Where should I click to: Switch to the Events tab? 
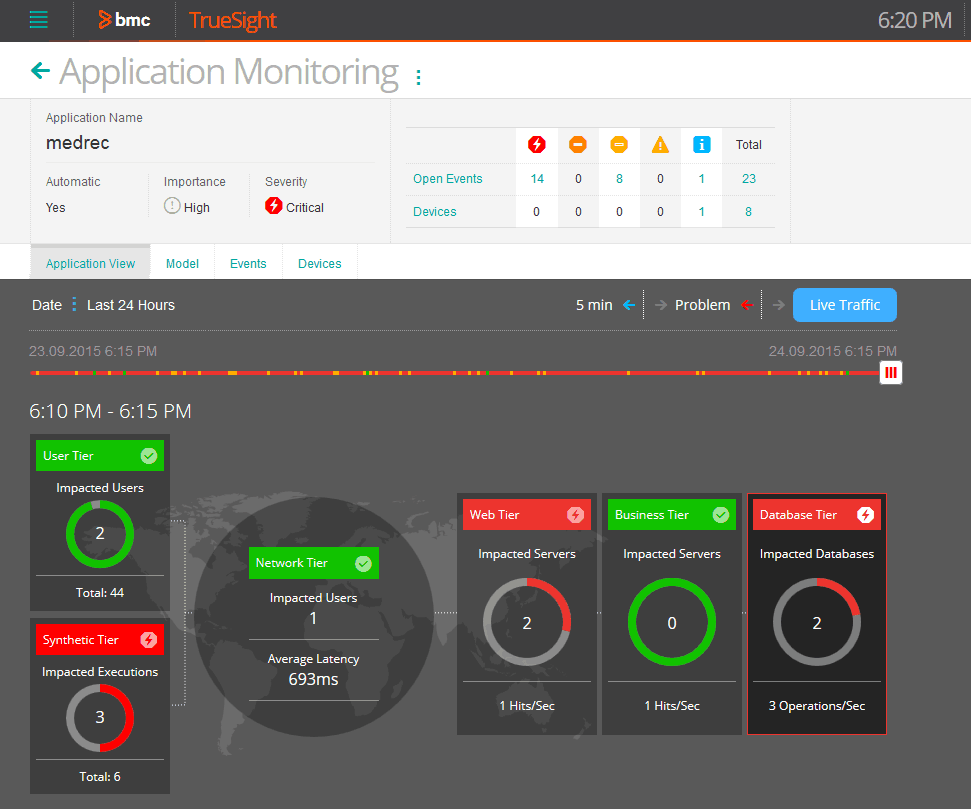(248, 263)
